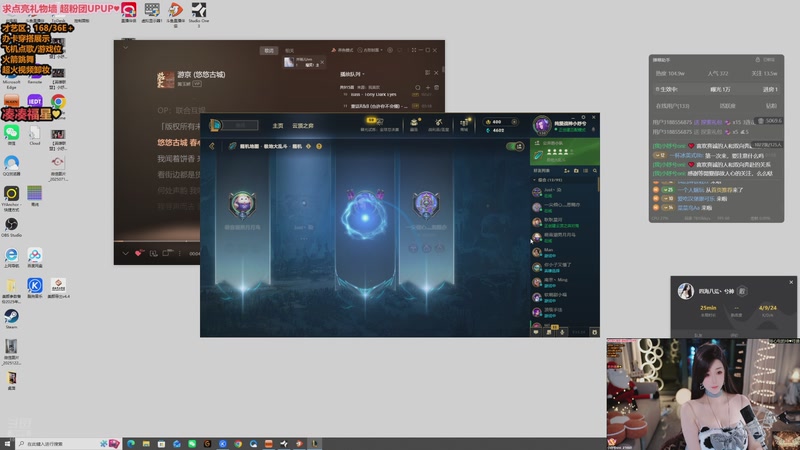Select friend Man in friends list
800x450 pixels.
coord(563,253)
